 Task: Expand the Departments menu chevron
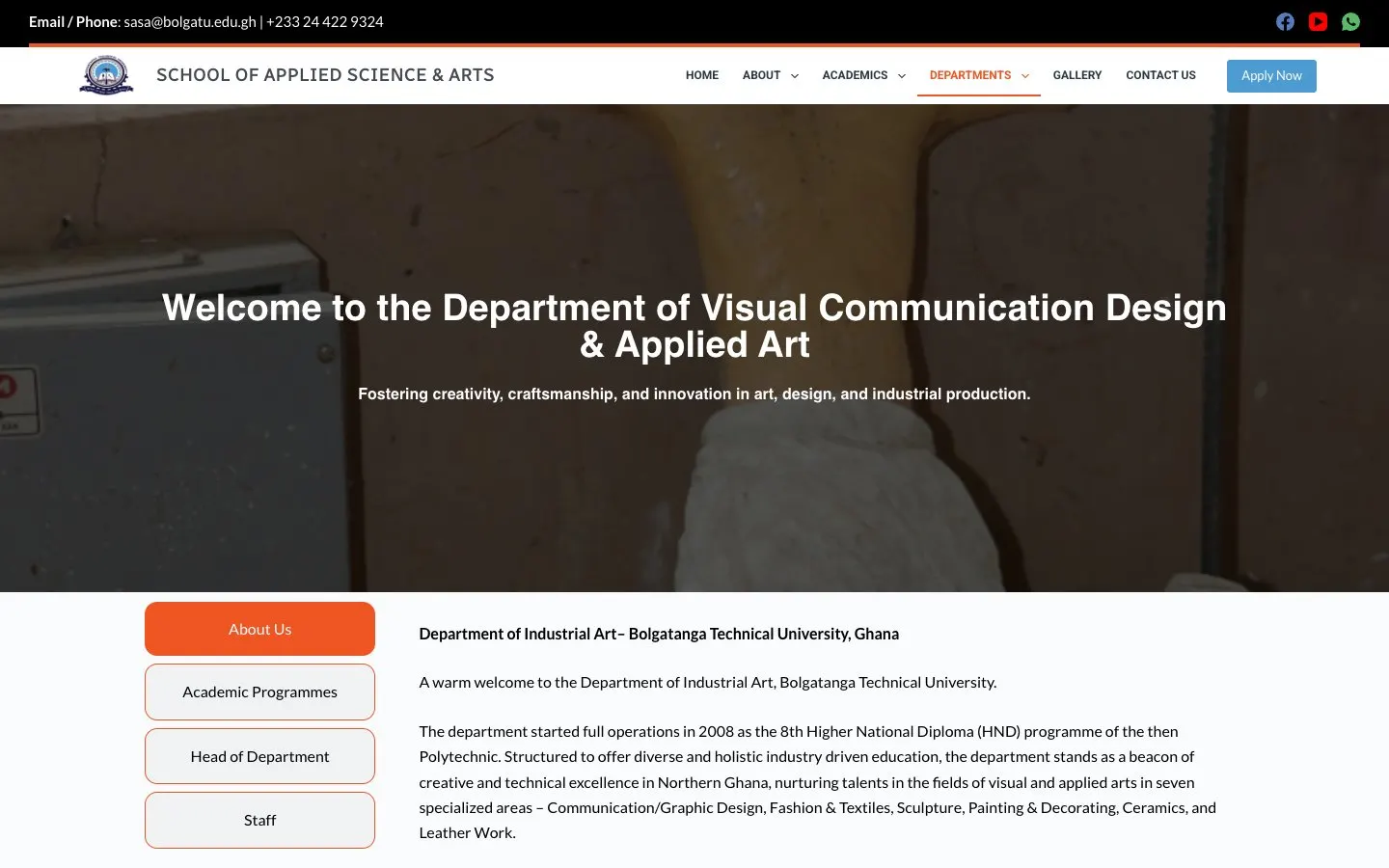1025,76
